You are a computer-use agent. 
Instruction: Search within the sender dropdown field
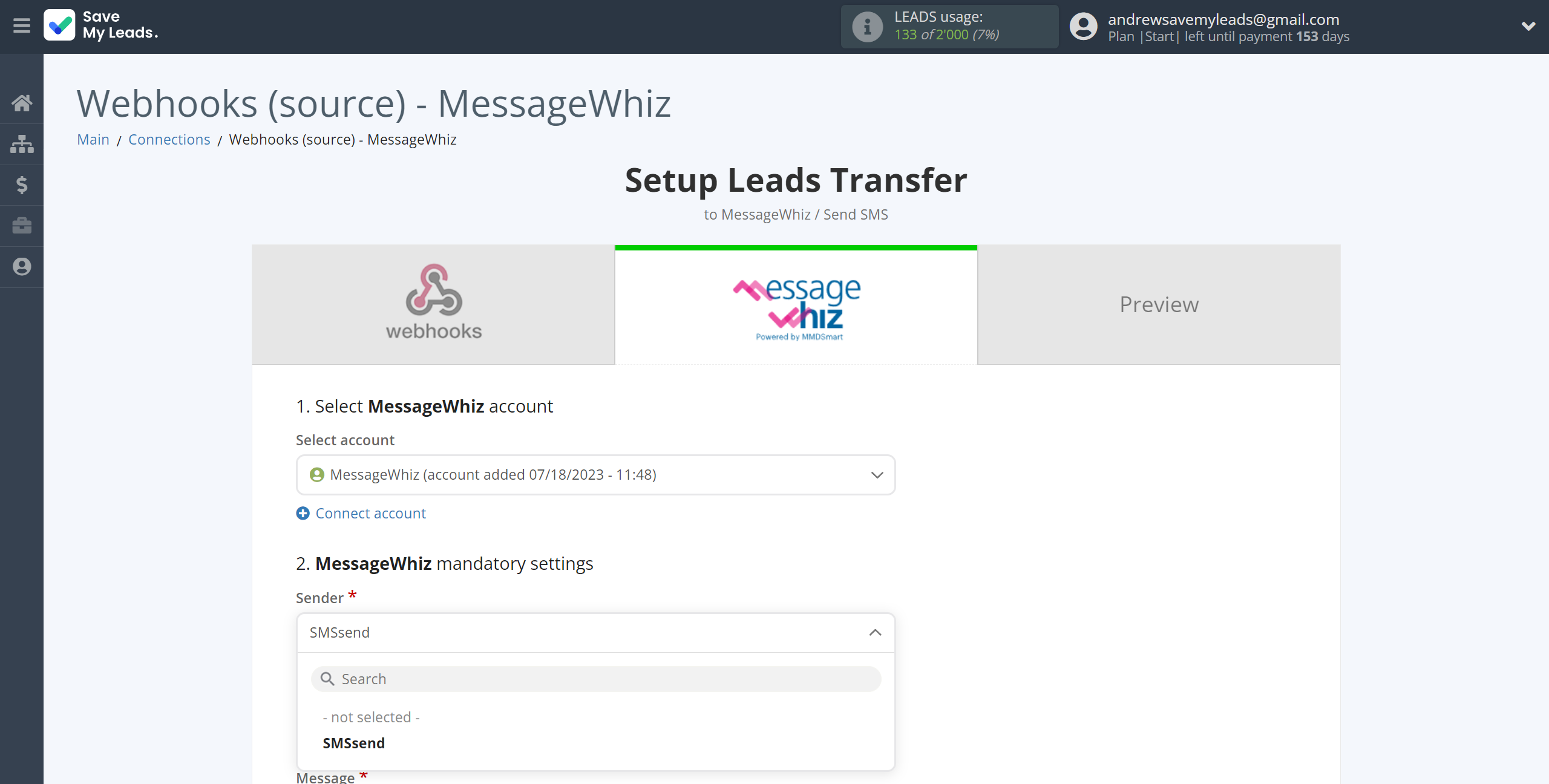596,679
